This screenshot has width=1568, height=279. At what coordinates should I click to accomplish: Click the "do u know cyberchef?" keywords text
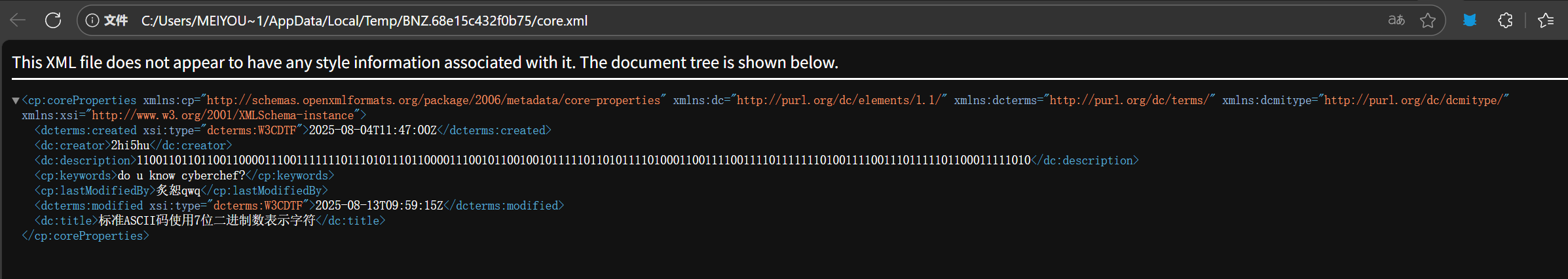[x=181, y=176]
